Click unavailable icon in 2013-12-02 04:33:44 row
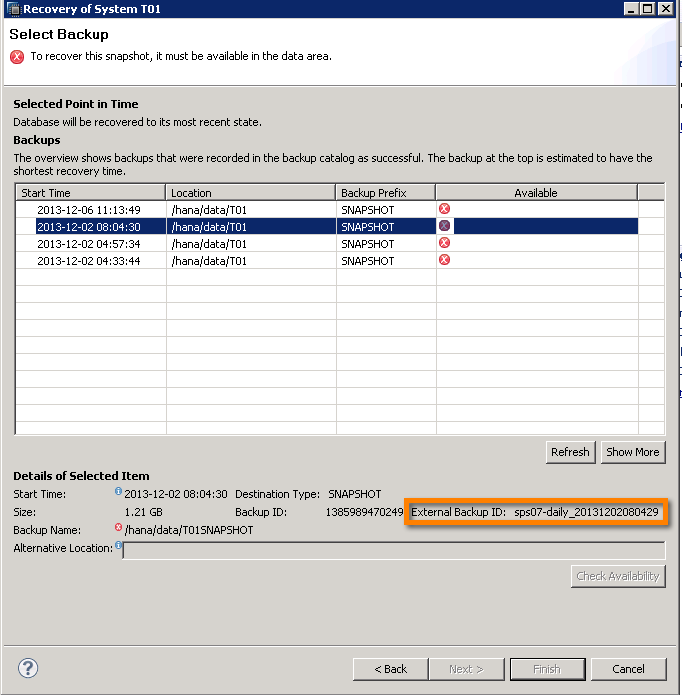 point(444,260)
